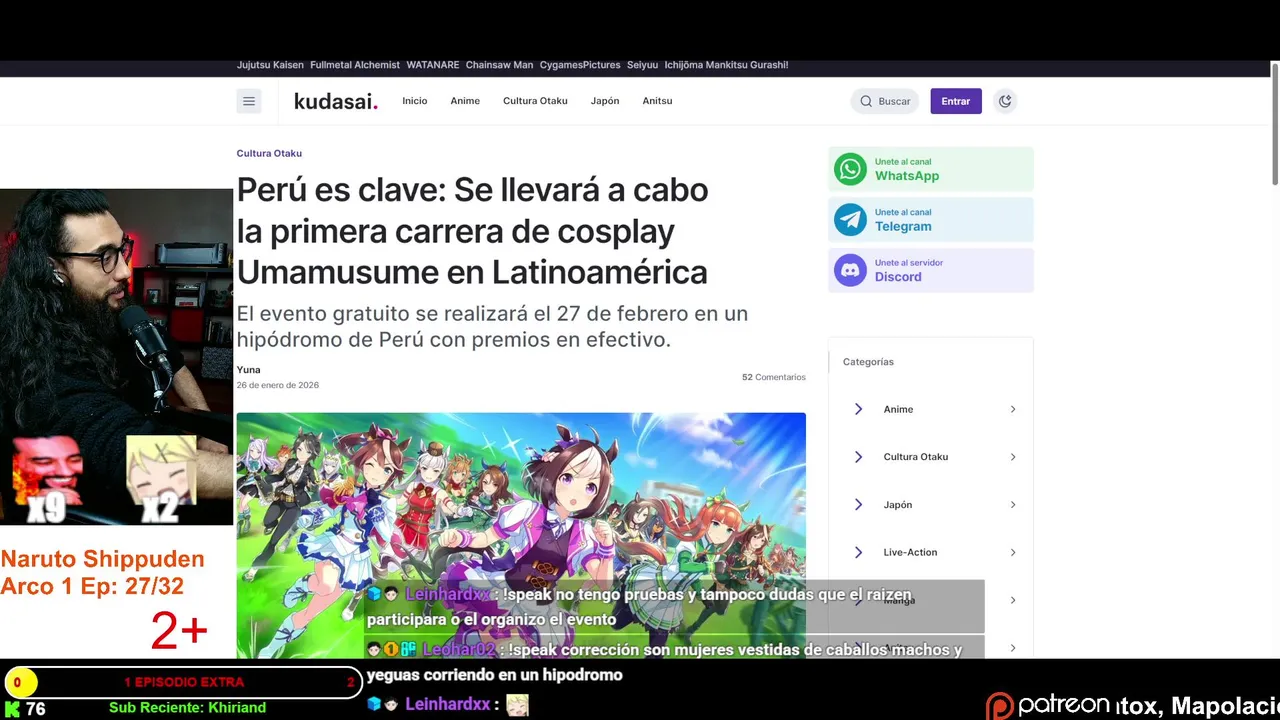Screen dimensions: 1280x720
Task: Click the Buscar search field
Action: (x=885, y=101)
